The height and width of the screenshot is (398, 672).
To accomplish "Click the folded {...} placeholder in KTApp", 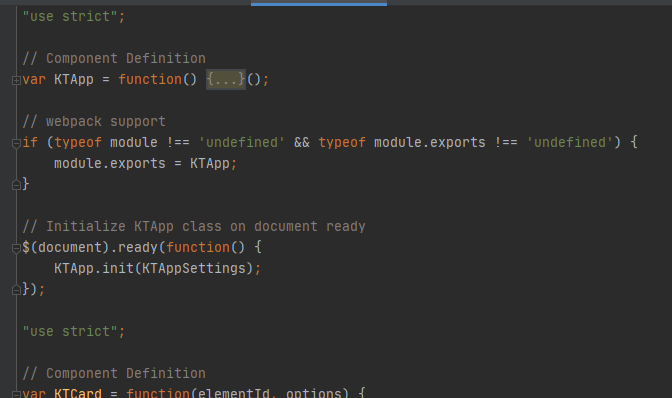I will click(226, 79).
